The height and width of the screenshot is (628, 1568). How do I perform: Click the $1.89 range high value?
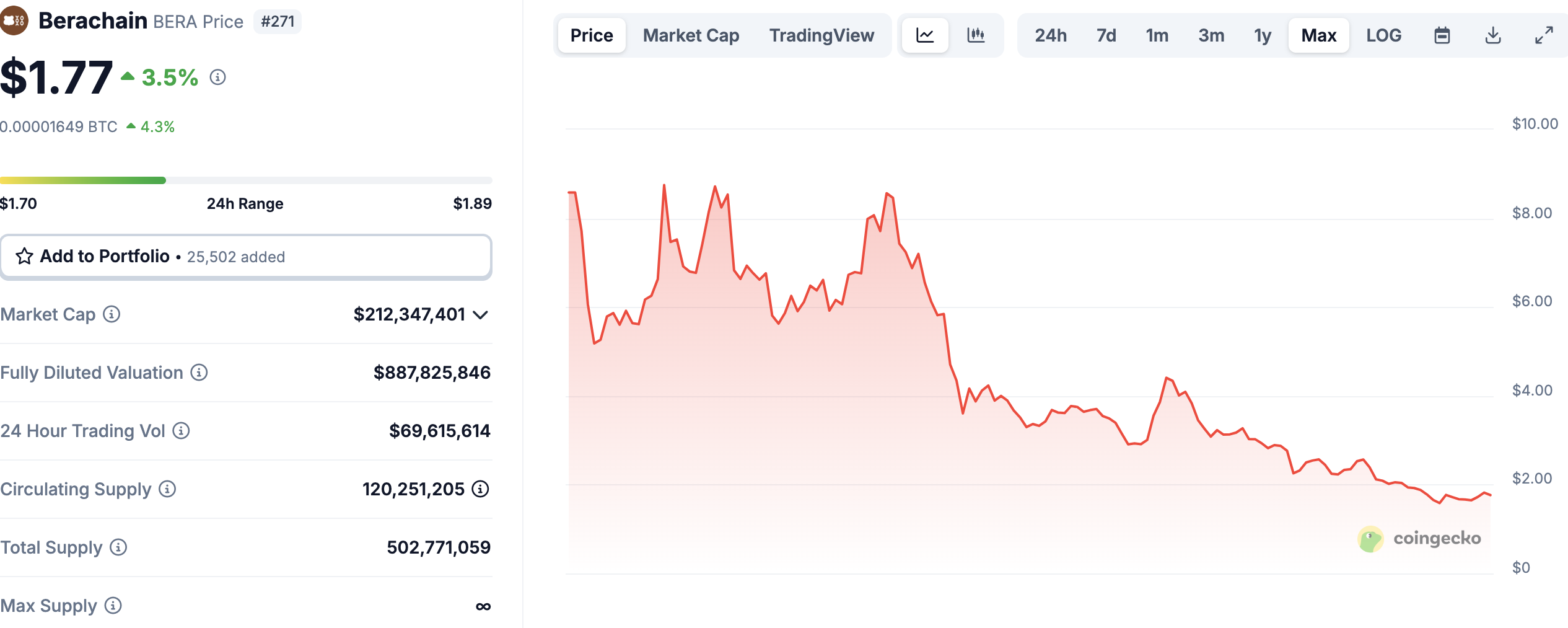pyautogui.click(x=472, y=204)
